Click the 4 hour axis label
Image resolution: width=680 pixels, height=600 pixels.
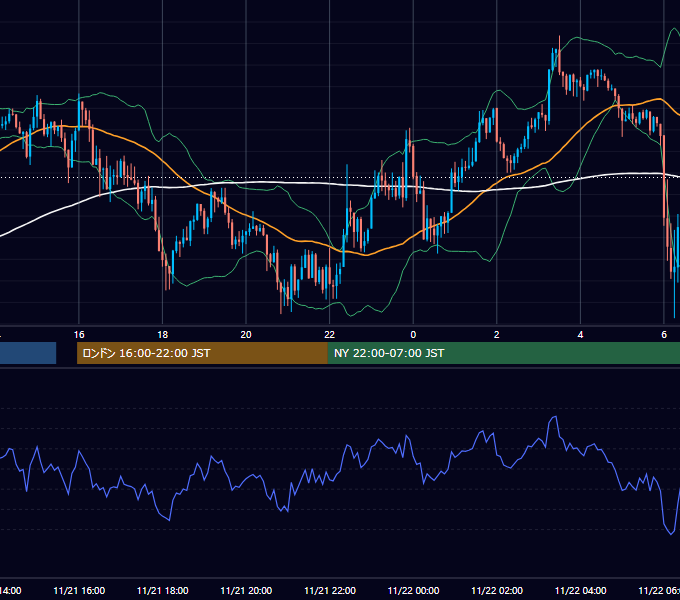click(x=580, y=335)
